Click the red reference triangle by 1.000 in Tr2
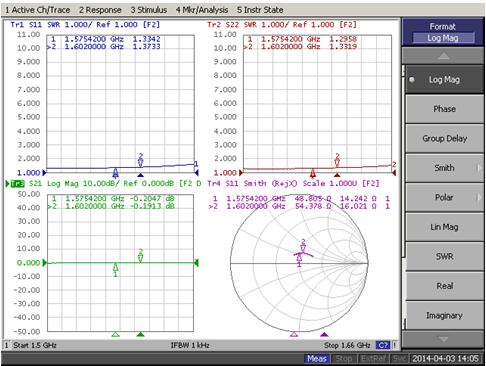486x366 pixels. [x=241, y=172]
